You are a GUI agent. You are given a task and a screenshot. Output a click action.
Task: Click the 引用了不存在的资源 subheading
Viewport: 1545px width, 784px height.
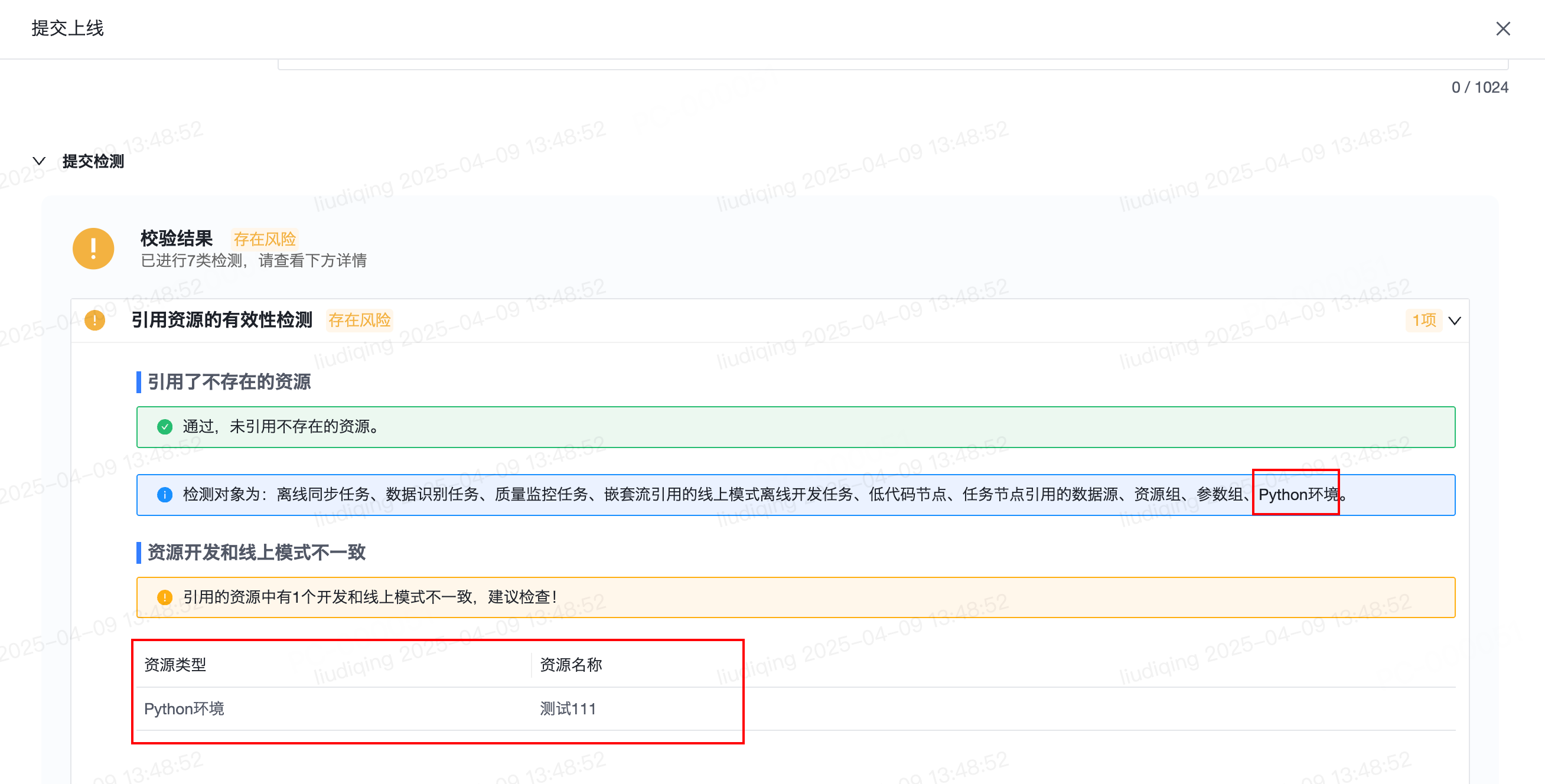point(229,382)
